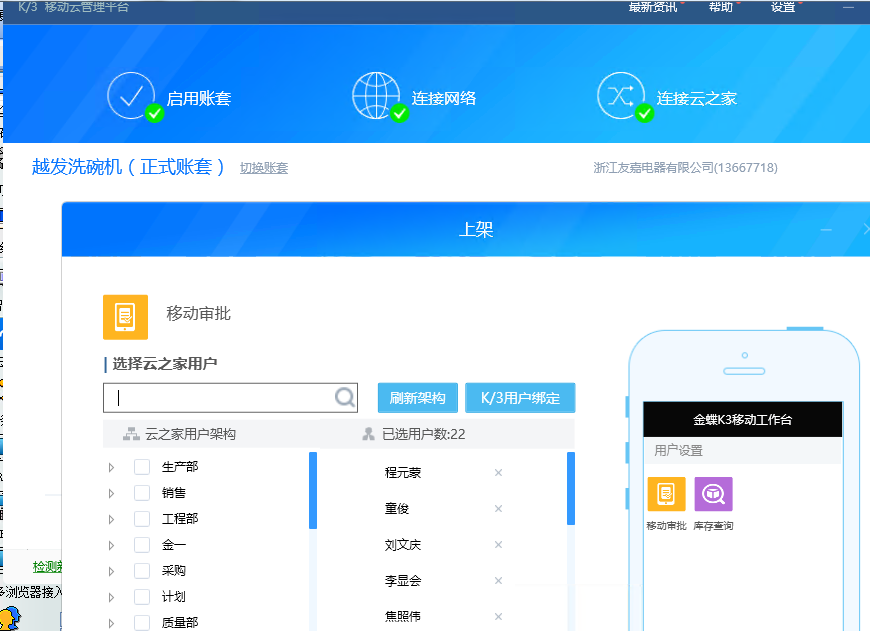Click the 云之家用户架构 org chart icon
This screenshot has height=631, width=870.
pos(131,434)
